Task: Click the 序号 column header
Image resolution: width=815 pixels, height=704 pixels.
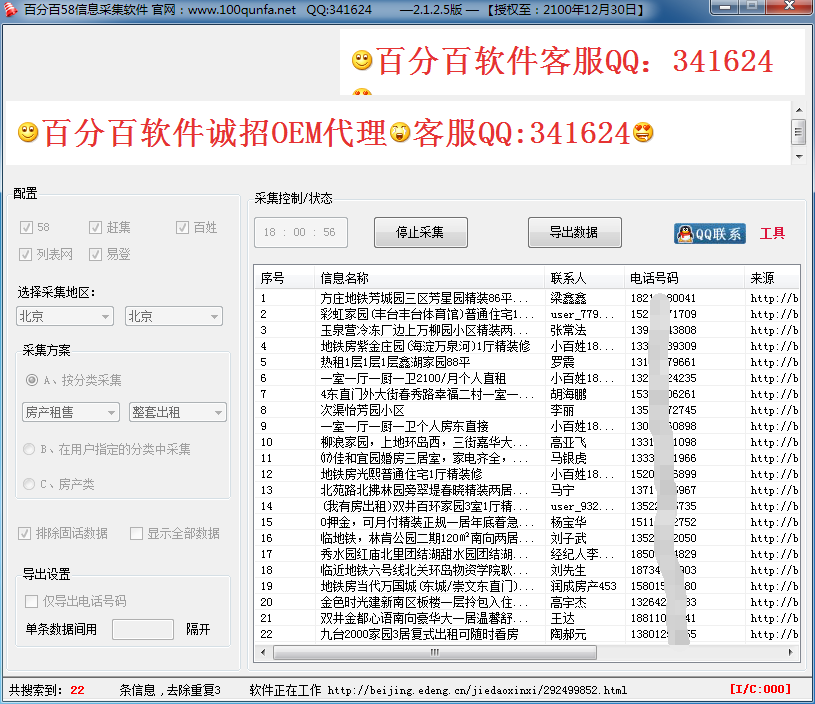Action: point(285,278)
